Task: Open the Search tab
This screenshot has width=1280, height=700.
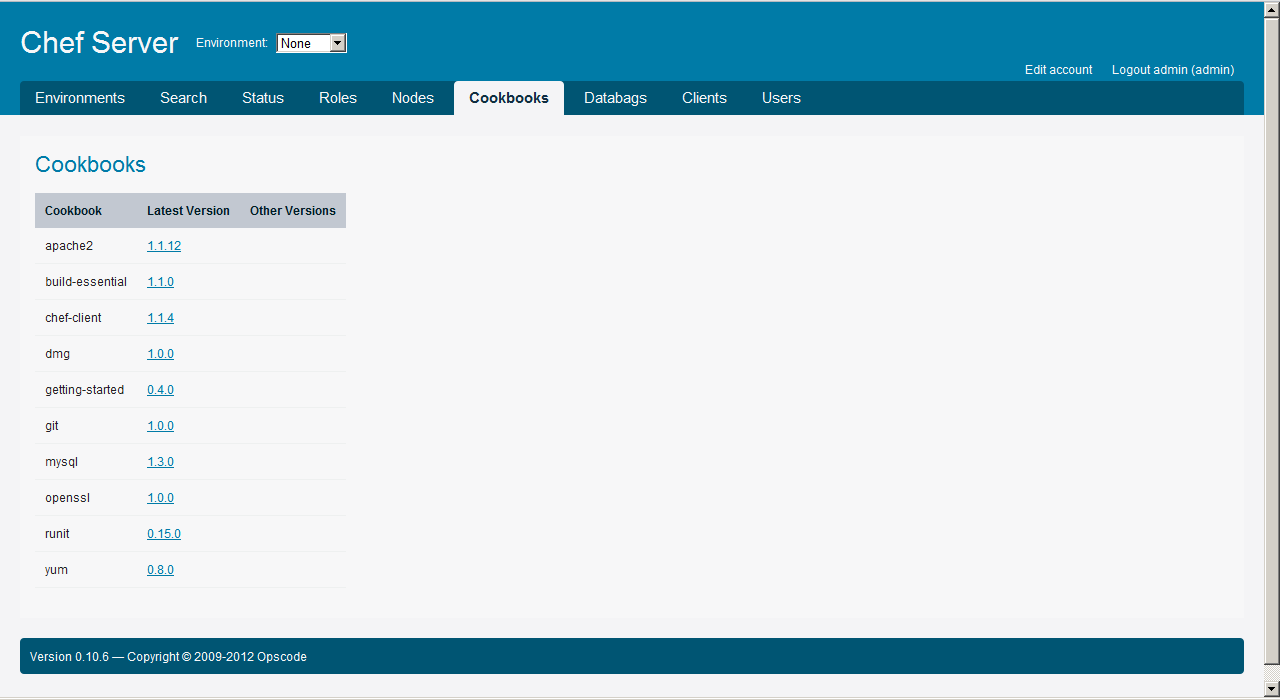Action: [x=183, y=98]
